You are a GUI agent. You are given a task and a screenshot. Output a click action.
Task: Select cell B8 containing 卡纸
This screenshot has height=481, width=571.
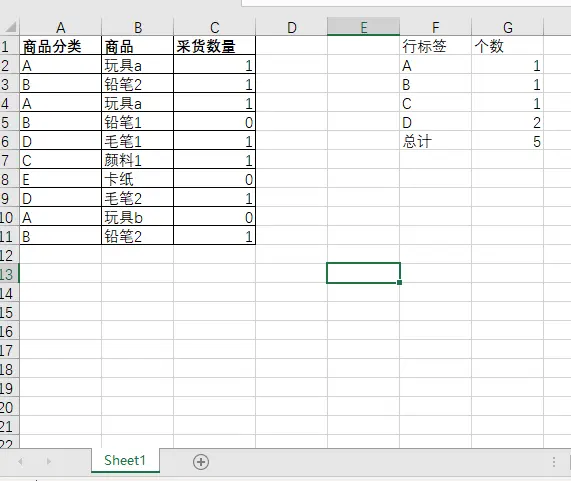tap(138, 179)
